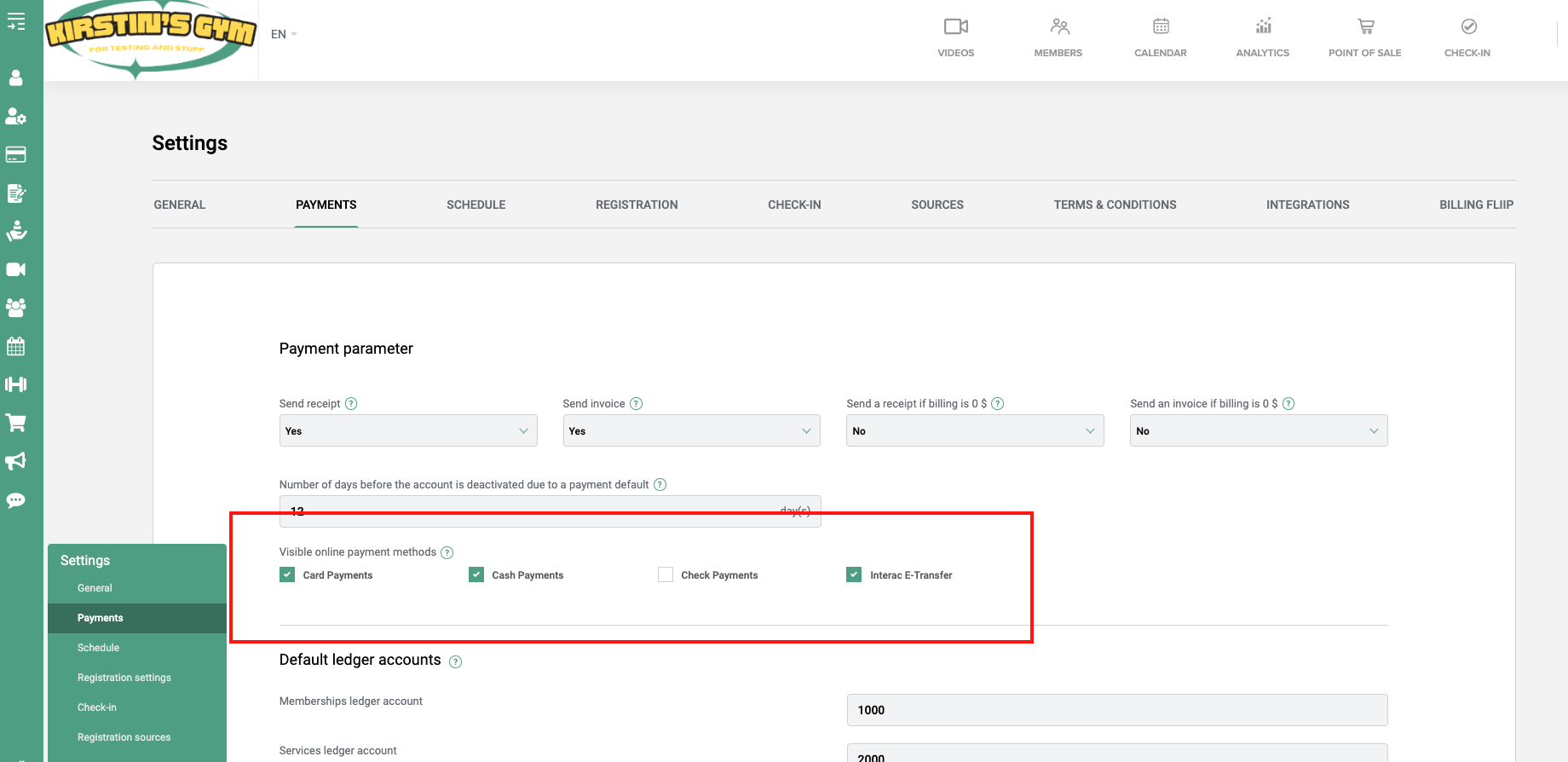The image size is (1568, 762).
Task: Open the Videos camera icon in top navigation
Action: [x=955, y=27]
